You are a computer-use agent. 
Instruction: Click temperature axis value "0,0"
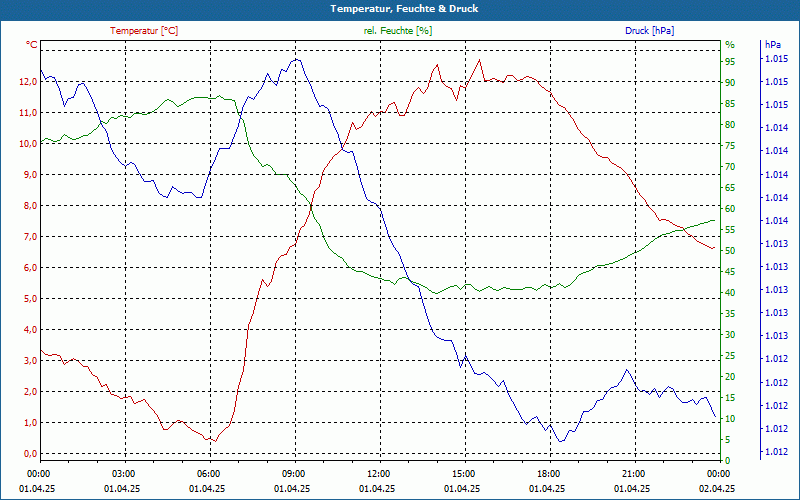[30, 454]
